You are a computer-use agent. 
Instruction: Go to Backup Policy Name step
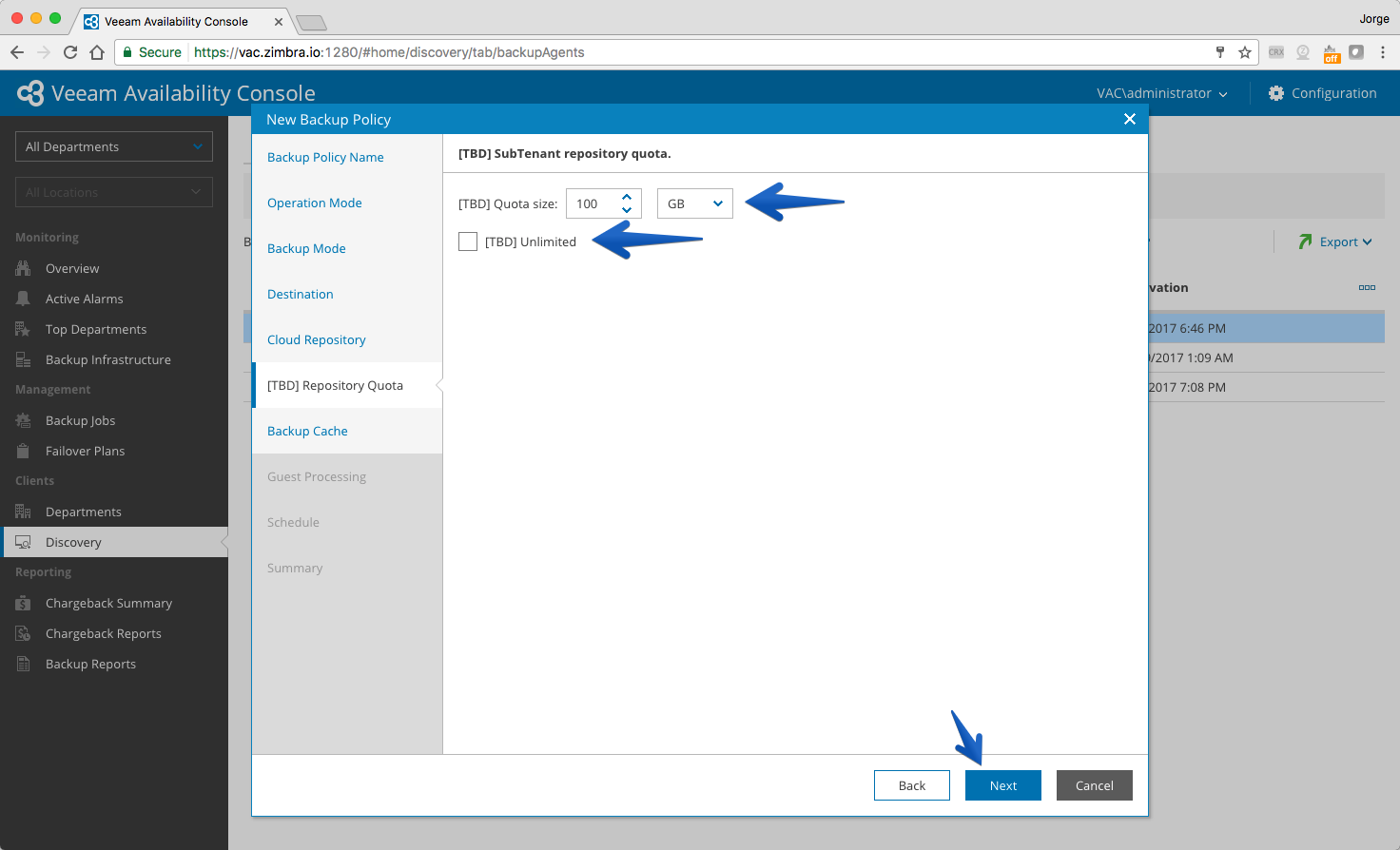click(325, 157)
